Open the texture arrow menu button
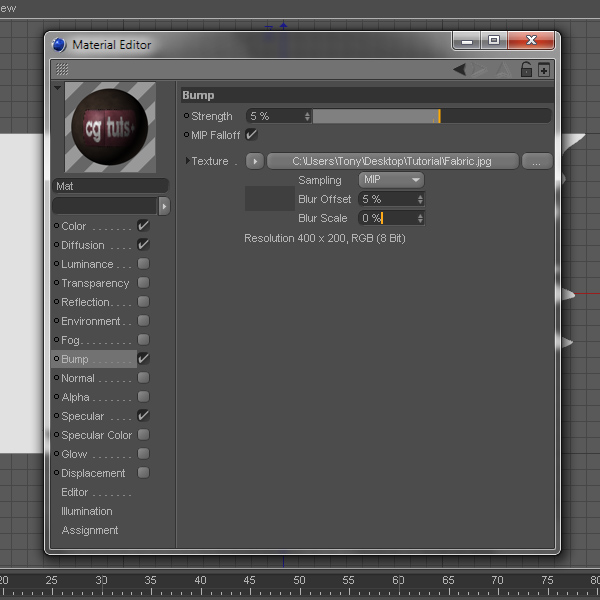The width and height of the screenshot is (600, 600). (x=255, y=161)
